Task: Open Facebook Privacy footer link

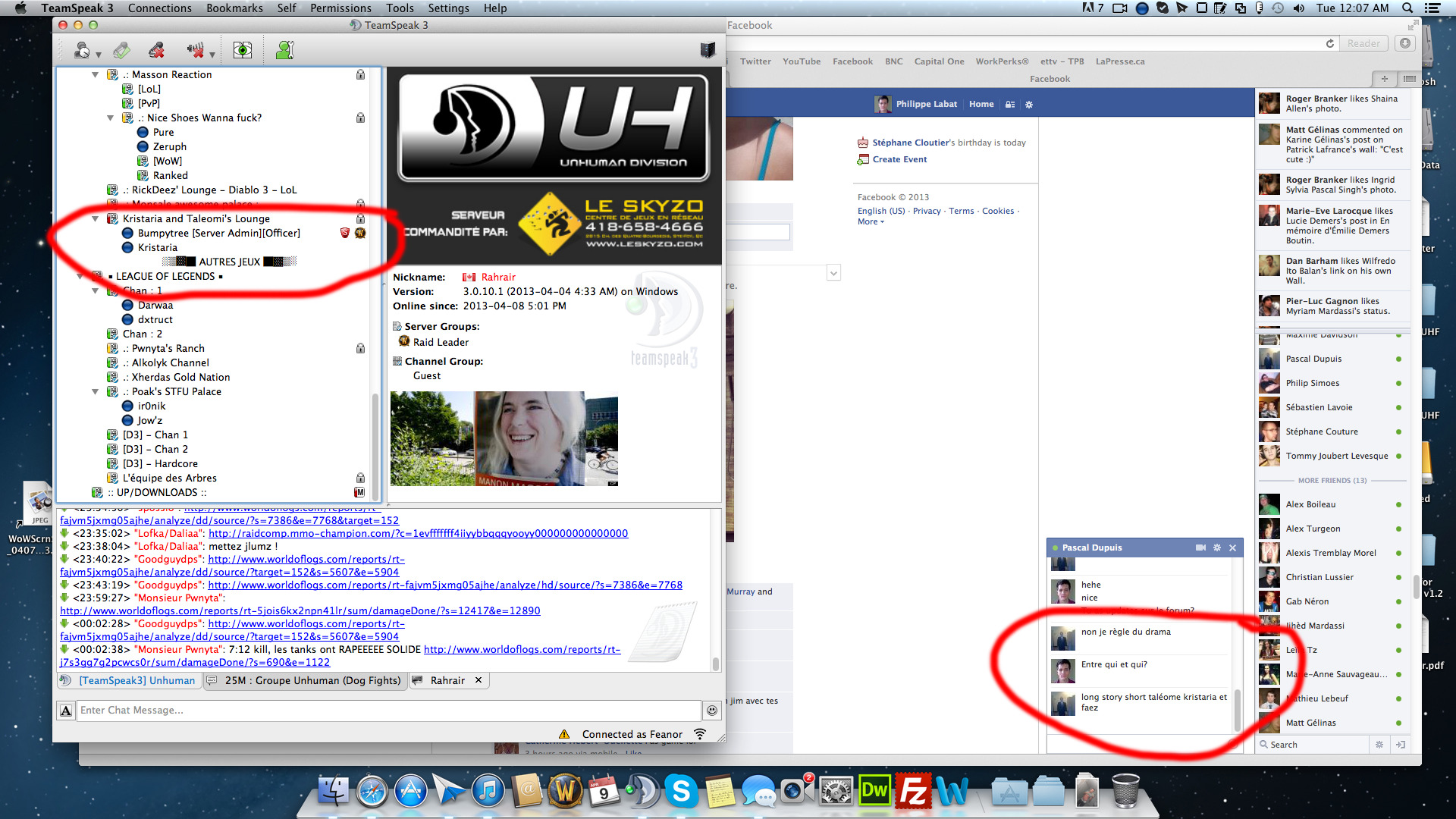Action: point(927,211)
